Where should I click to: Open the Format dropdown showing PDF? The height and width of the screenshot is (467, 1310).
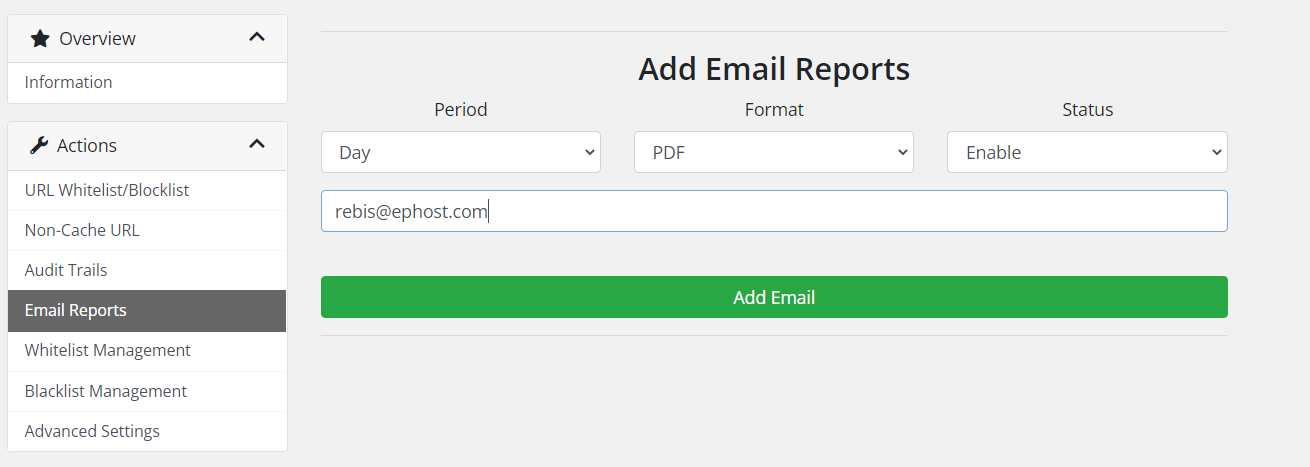(774, 152)
